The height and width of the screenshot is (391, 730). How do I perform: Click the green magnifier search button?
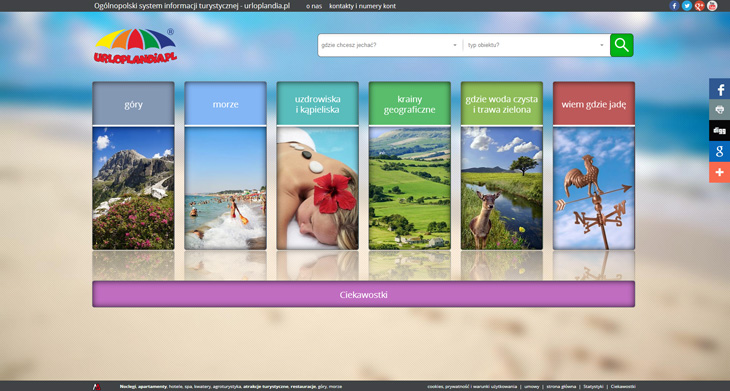(622, 45)
